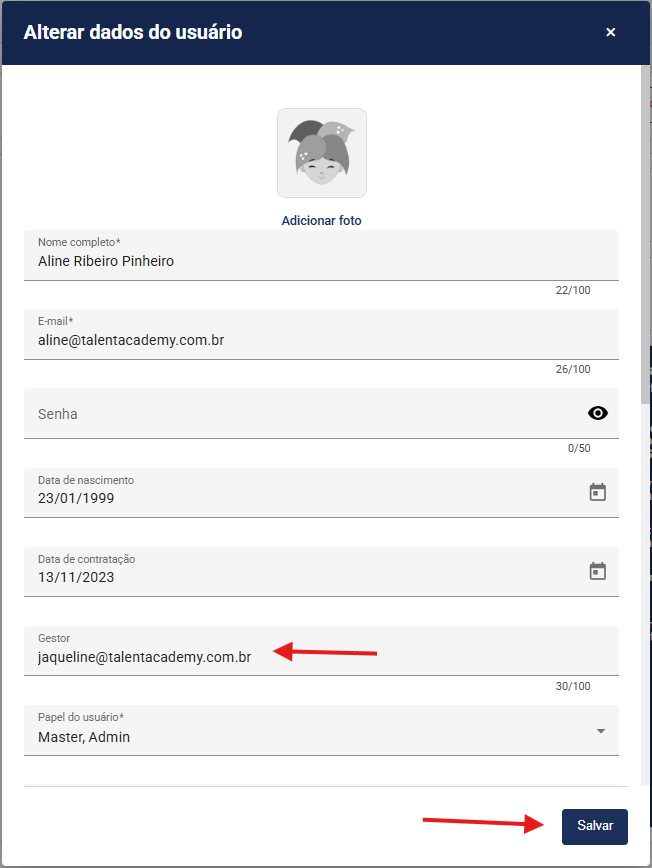652x868 pixels.
Task: Open the birth date calendar picker
Action: pyautogui.click(x=598, y=492)
